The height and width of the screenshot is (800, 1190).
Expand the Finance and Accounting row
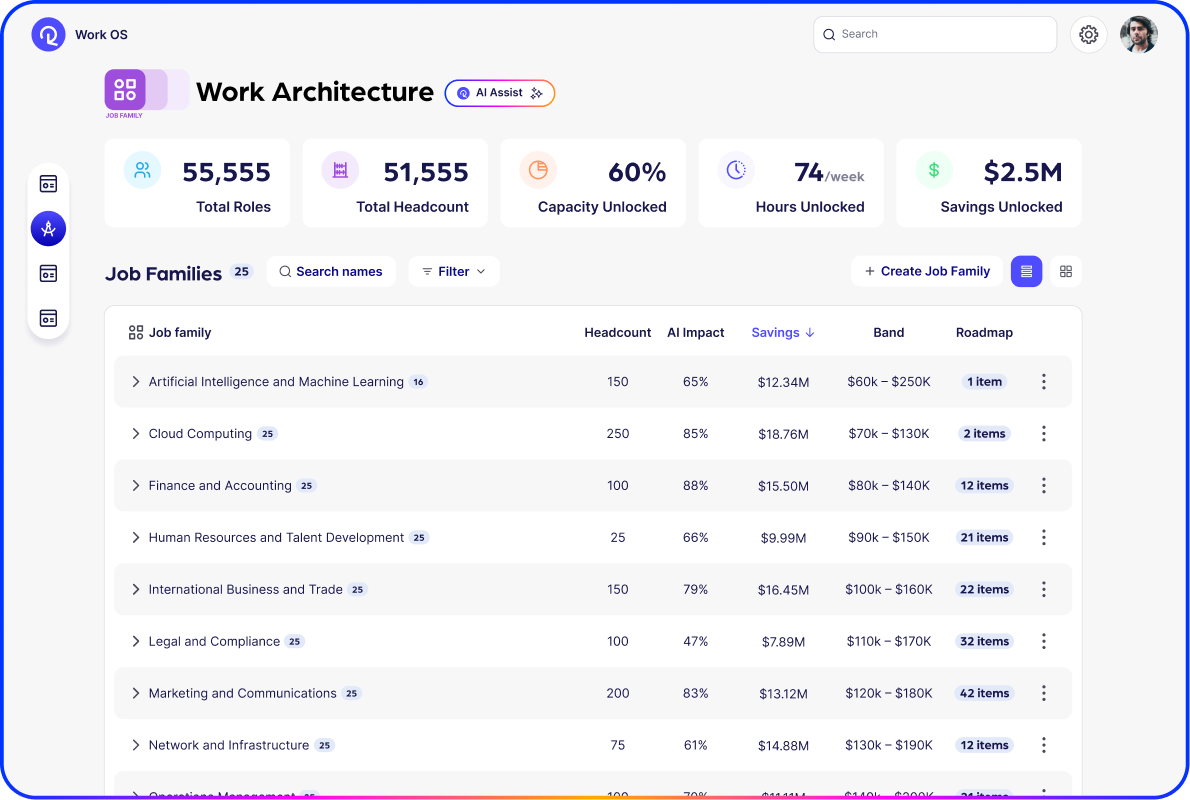pyautogui.click(x=136, y=485)
